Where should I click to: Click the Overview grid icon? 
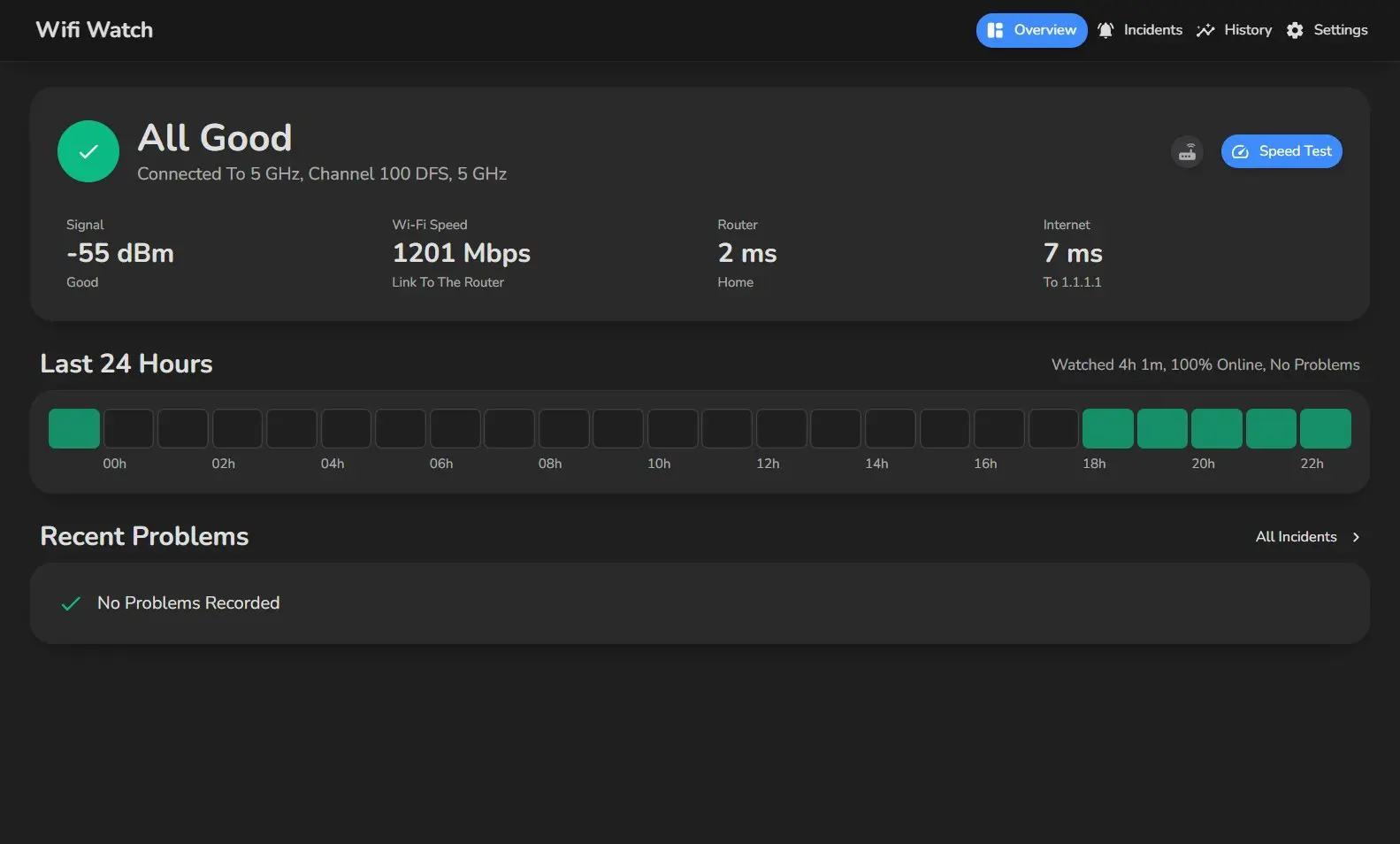click(x=995, y=30)
